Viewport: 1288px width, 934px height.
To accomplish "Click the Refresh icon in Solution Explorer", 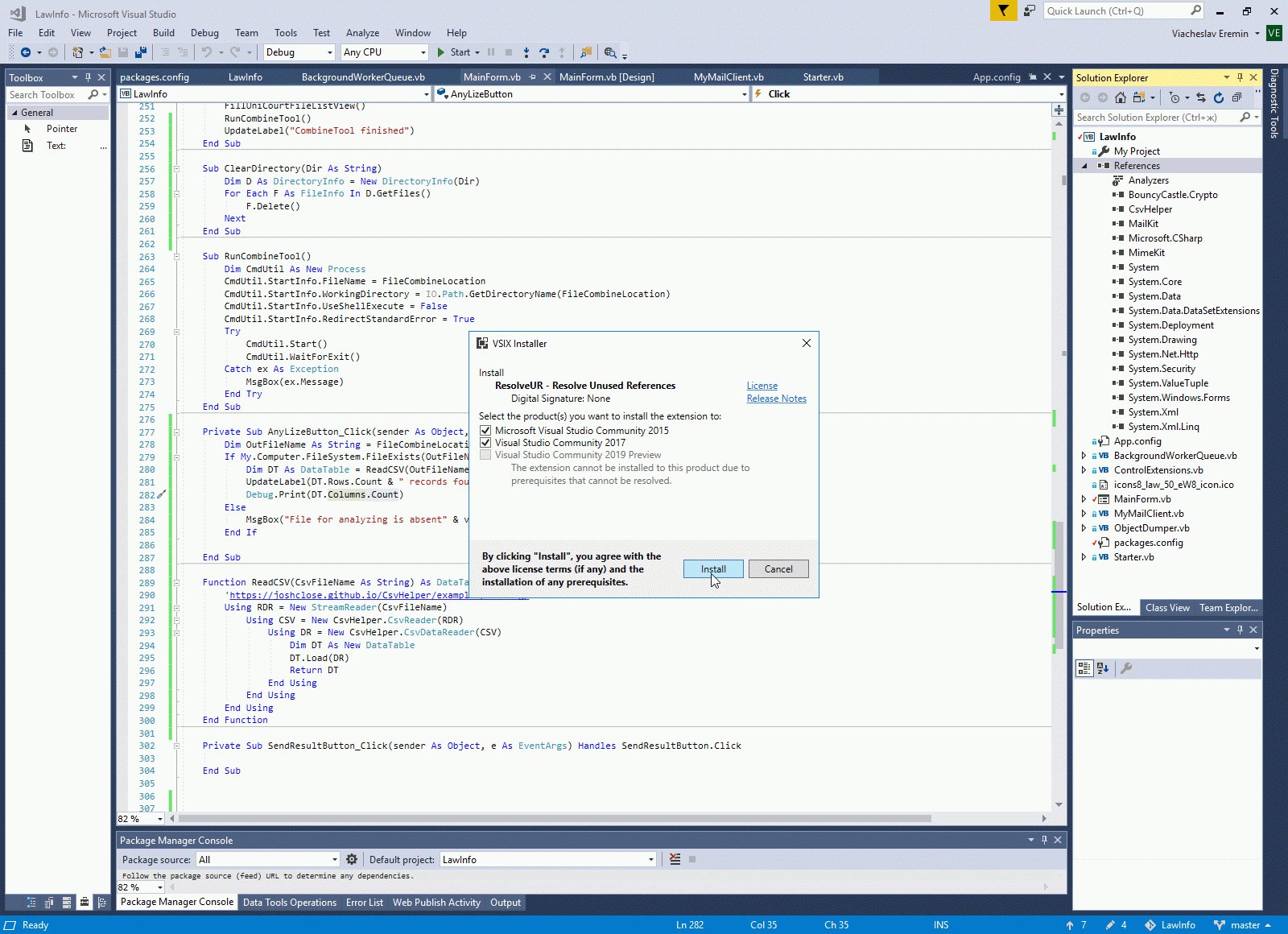I will point(1219,97).
